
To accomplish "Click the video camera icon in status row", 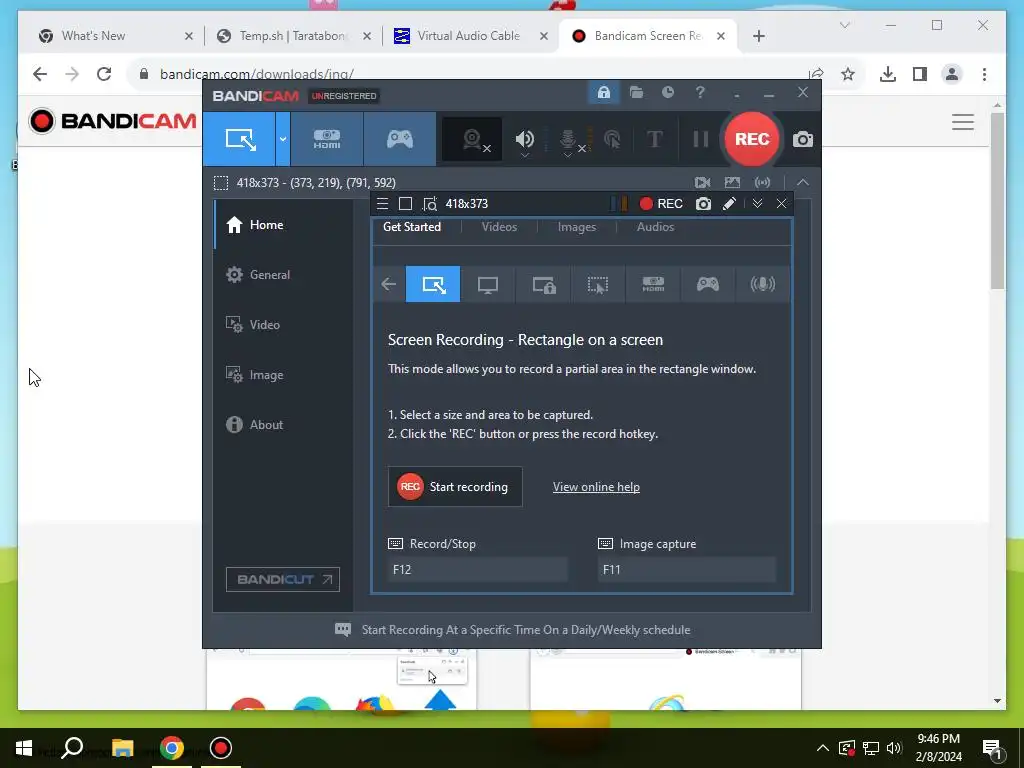I will pos(702,182).
